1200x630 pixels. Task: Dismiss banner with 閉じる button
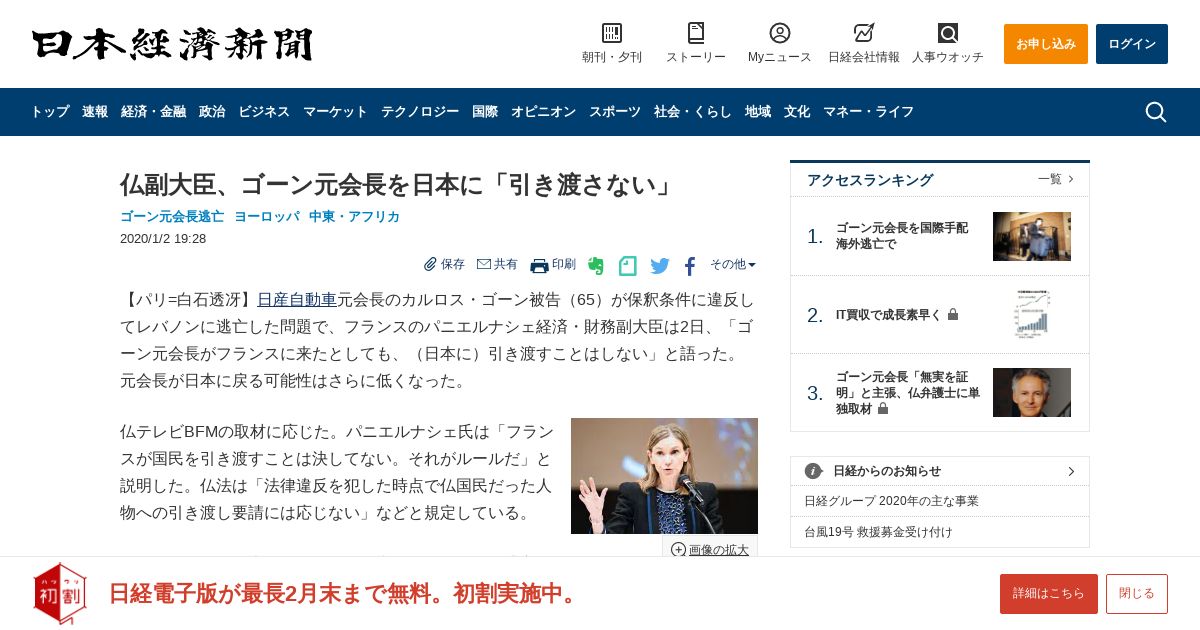point(1137,594)
